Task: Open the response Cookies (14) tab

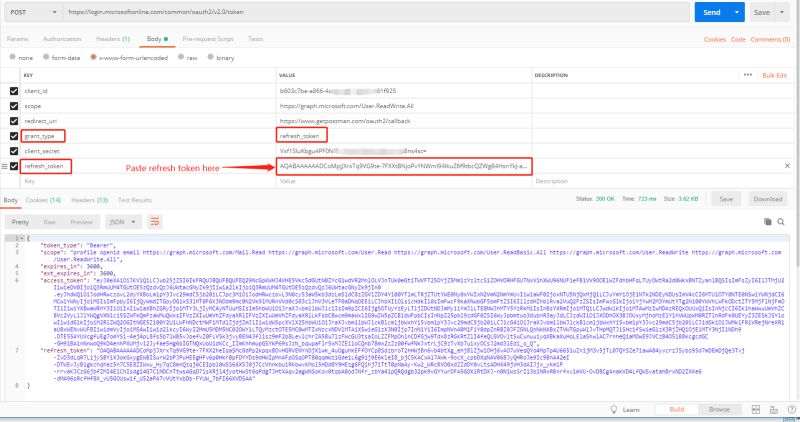Action: (43, 200)
